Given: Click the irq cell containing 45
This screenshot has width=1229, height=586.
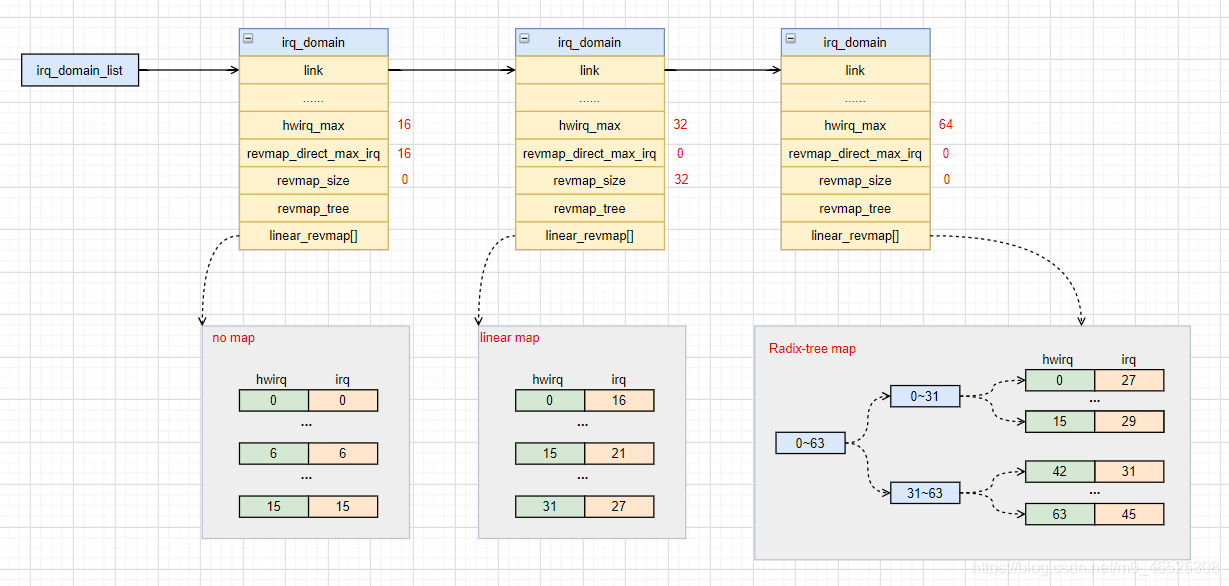Looking at the screenshot, I should pos(1129,515).
